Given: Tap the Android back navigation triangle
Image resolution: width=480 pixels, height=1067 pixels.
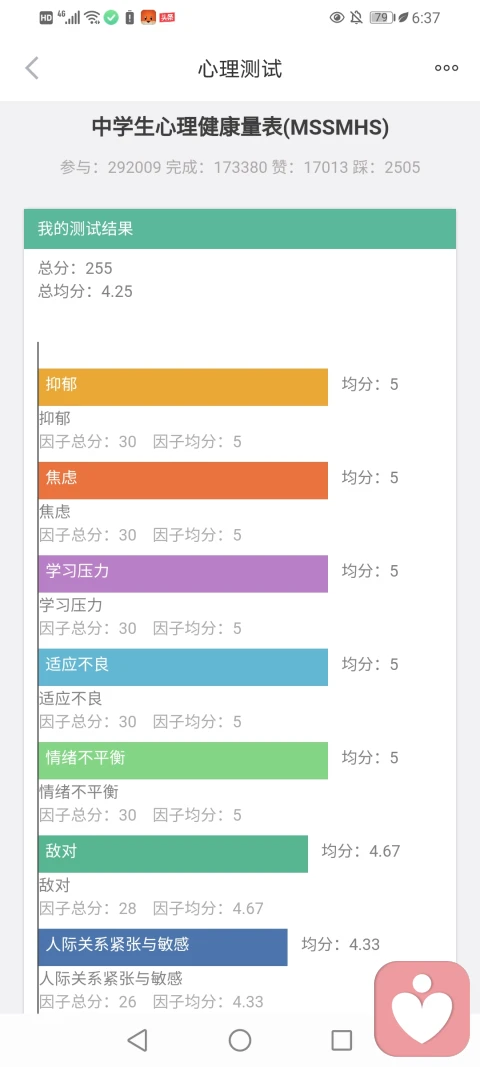Looking at the screenshot, I should [138, 1040].
